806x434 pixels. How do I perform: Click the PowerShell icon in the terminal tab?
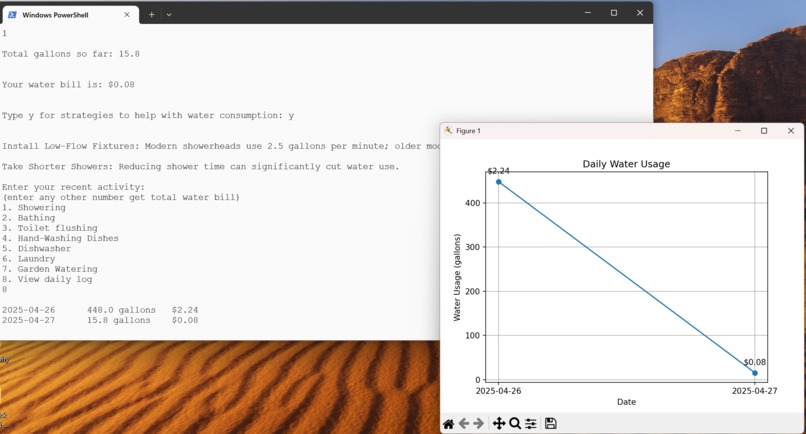pyautogui.click(x=12, y=15)
